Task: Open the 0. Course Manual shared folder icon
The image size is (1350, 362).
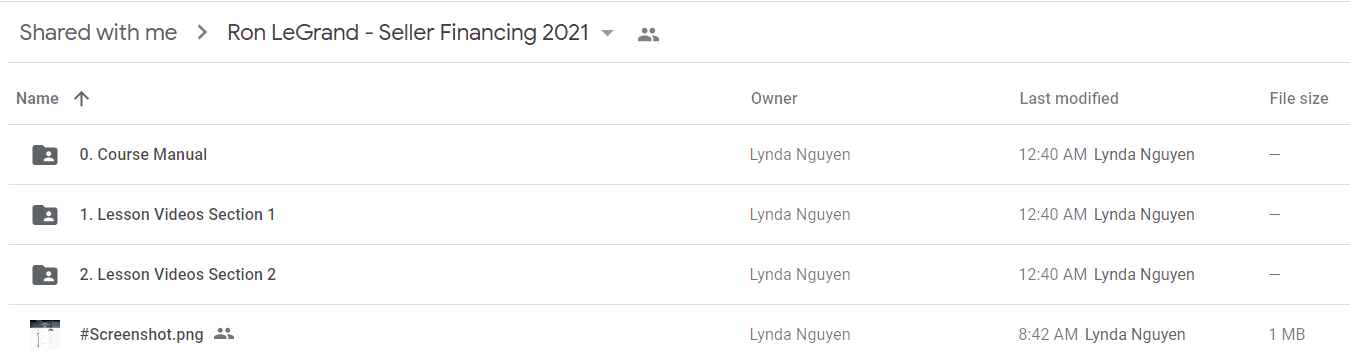Action: tap(44, 155)
